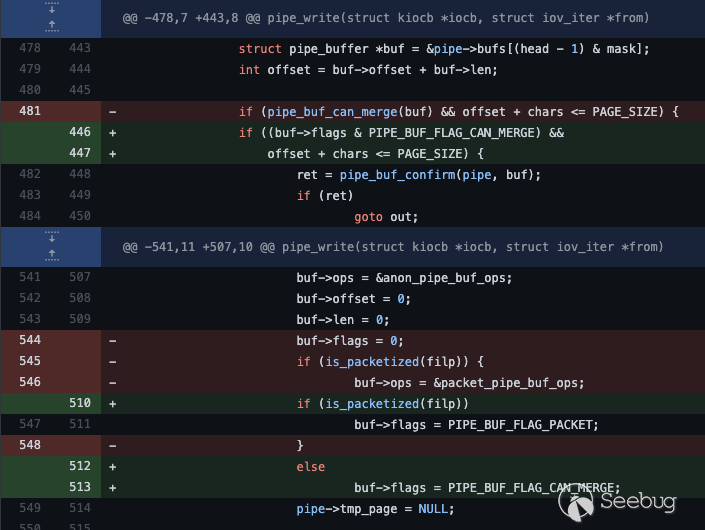Screen dimensions: 705x530
Task: Click minus marker on the pipe_buf_can_merge line
Action: coord(113,111)
